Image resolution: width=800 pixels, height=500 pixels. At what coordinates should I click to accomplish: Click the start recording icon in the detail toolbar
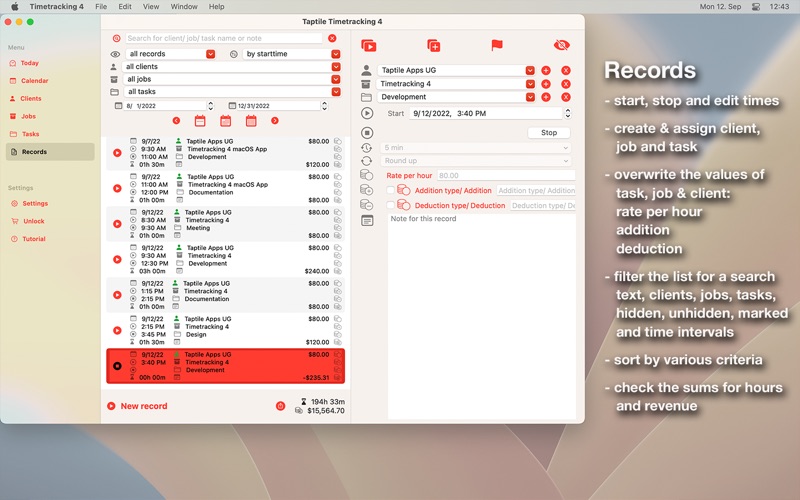coord(368,45)
